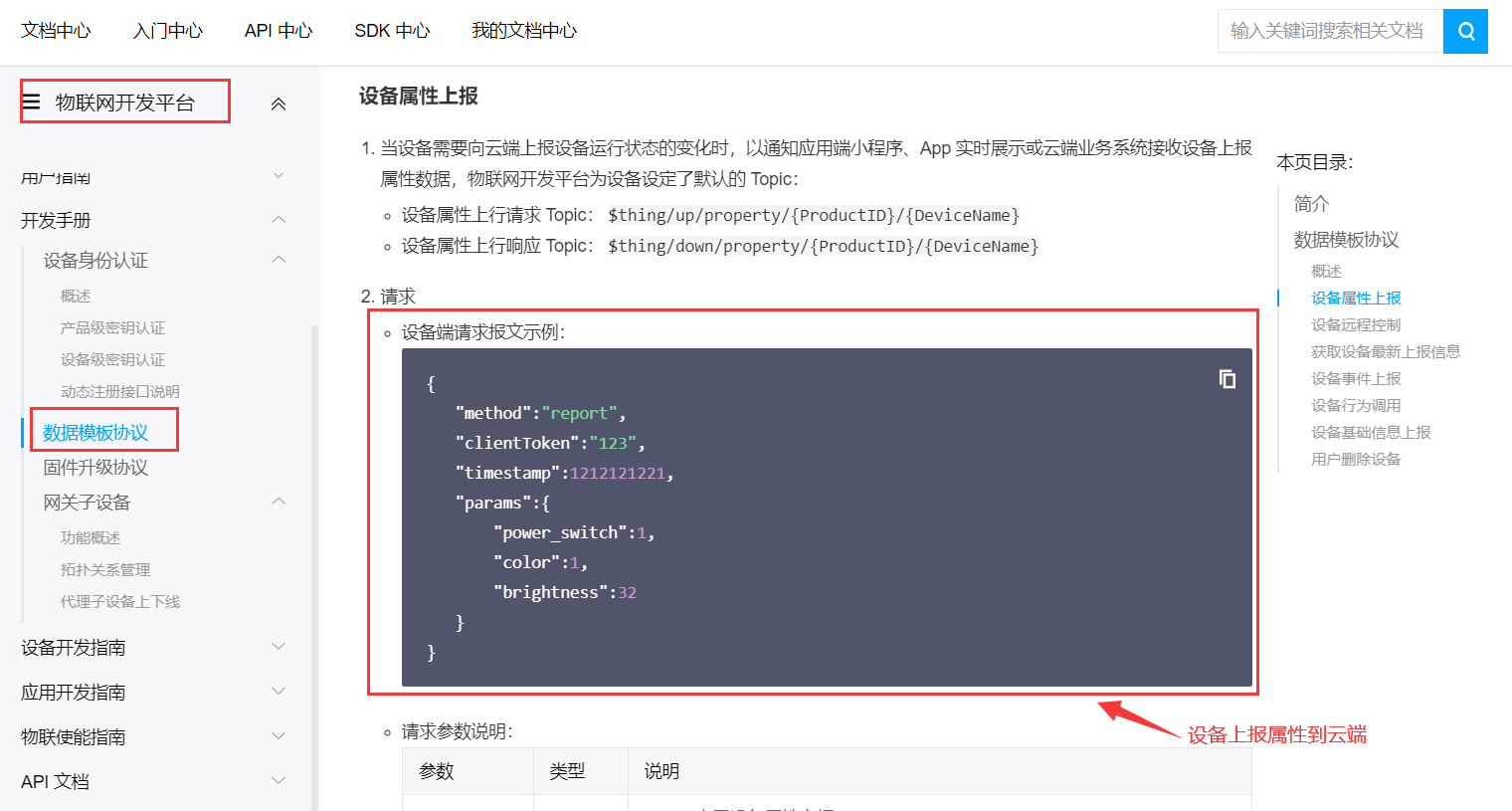Collapse the 网关子设备 group chevron
The image size is (1512, 811).
pyautogui.click(x=279, y=502)
